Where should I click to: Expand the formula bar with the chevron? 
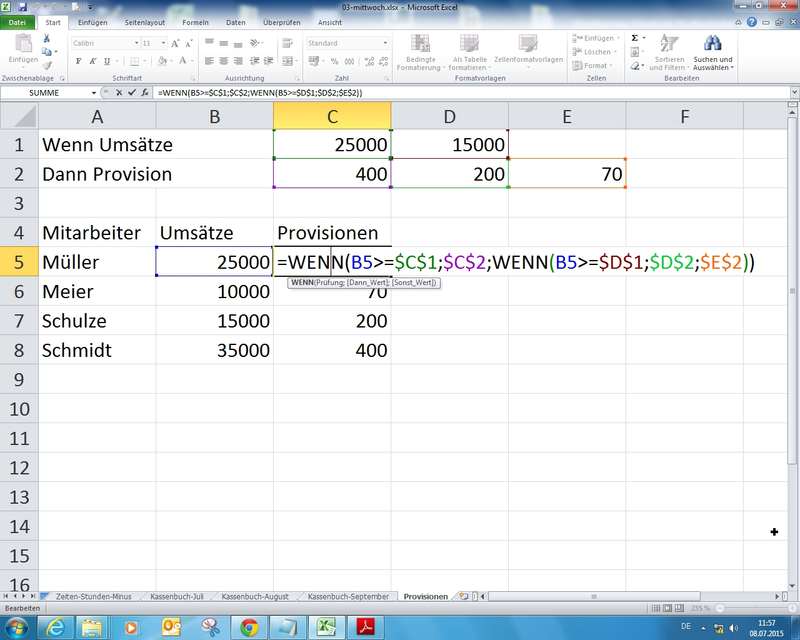tap(792, 92)
